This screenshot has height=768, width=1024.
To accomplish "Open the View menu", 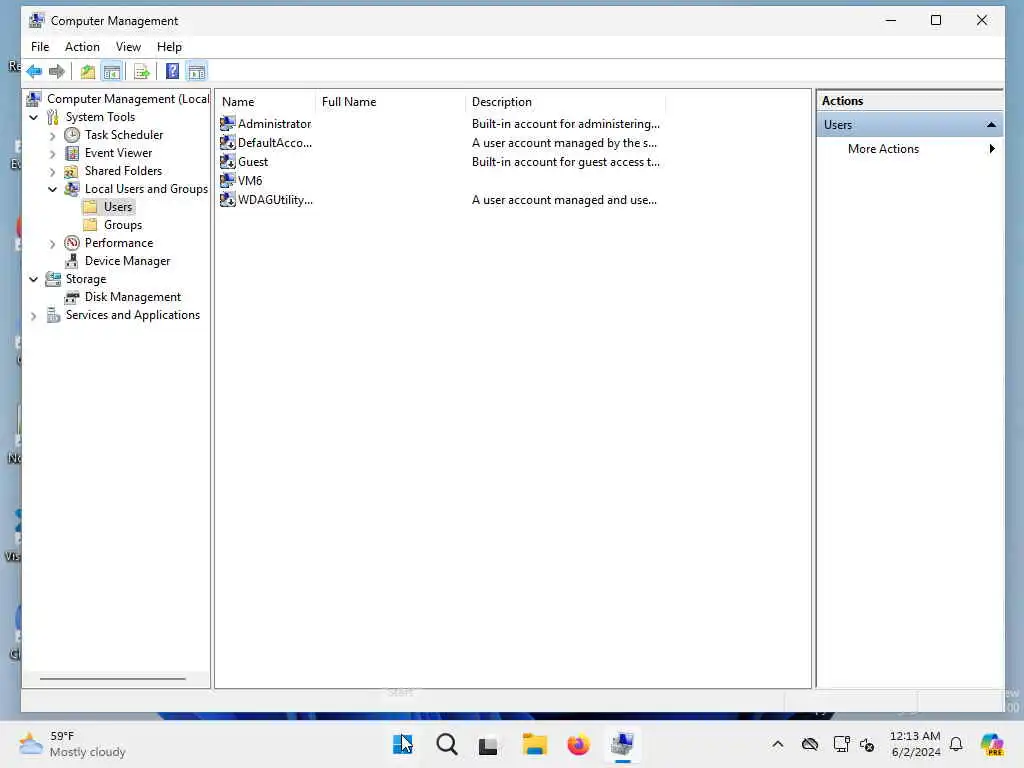I will 128,47.
